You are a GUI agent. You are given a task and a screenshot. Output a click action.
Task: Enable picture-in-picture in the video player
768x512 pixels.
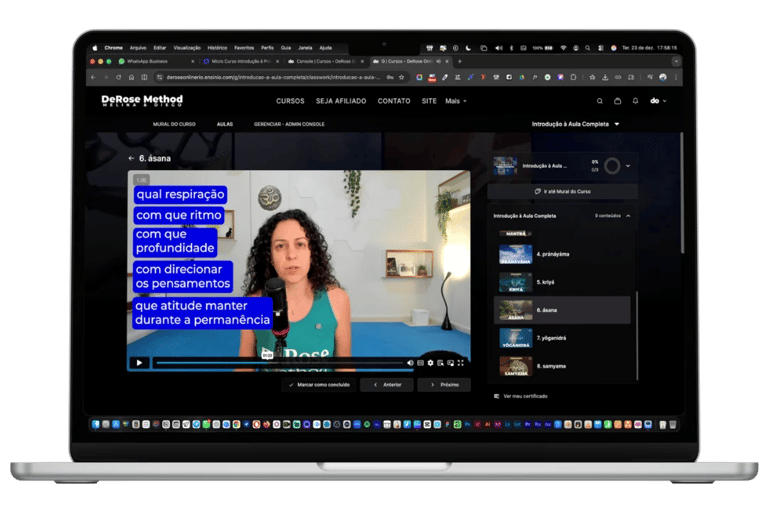pos(450,363)
